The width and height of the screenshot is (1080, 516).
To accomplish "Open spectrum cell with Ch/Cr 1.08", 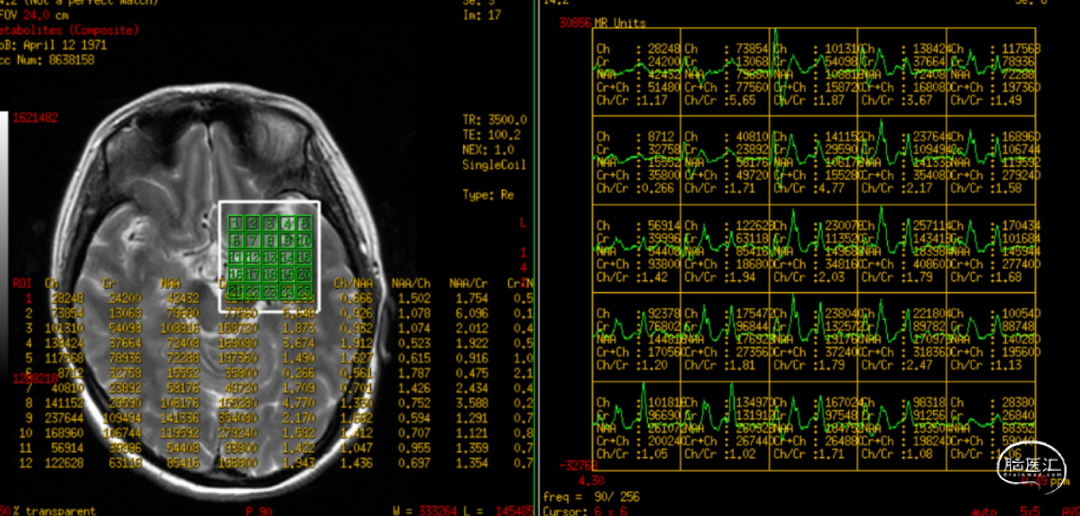I will [x=902, y=426].
